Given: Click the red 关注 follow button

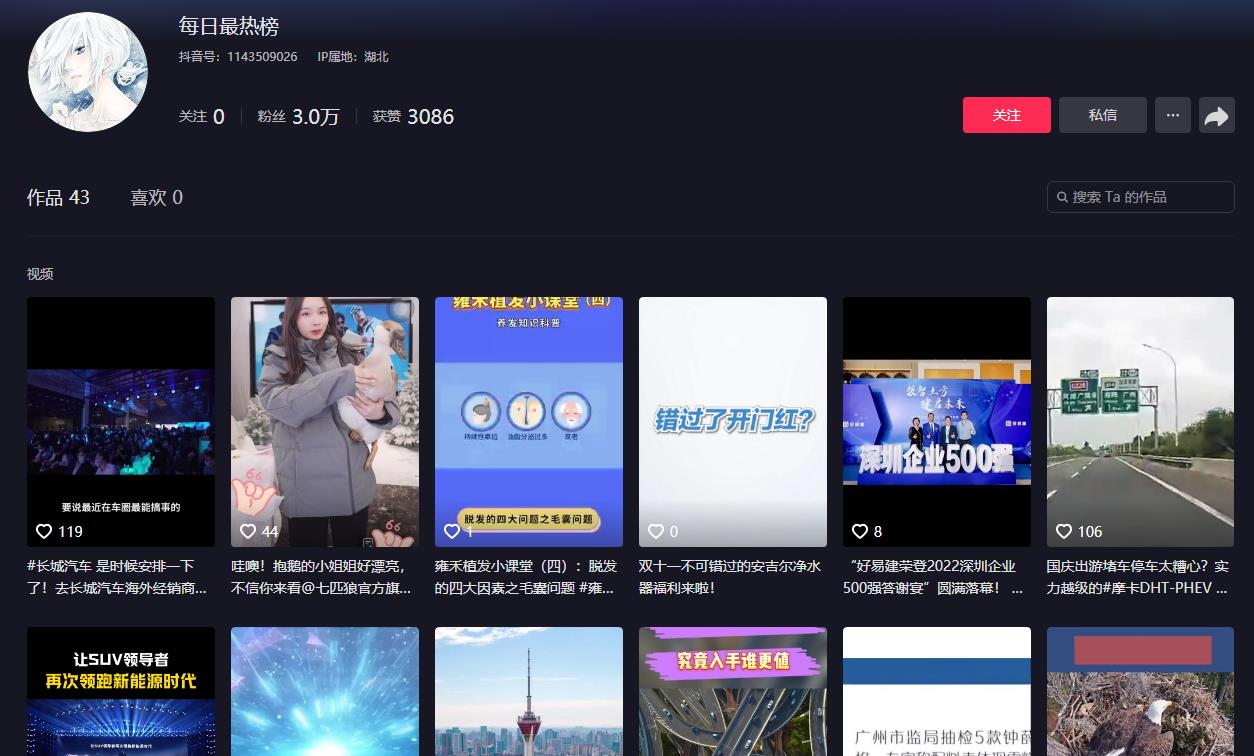Looking at the screenshot, I should [x=1006, y=115].
